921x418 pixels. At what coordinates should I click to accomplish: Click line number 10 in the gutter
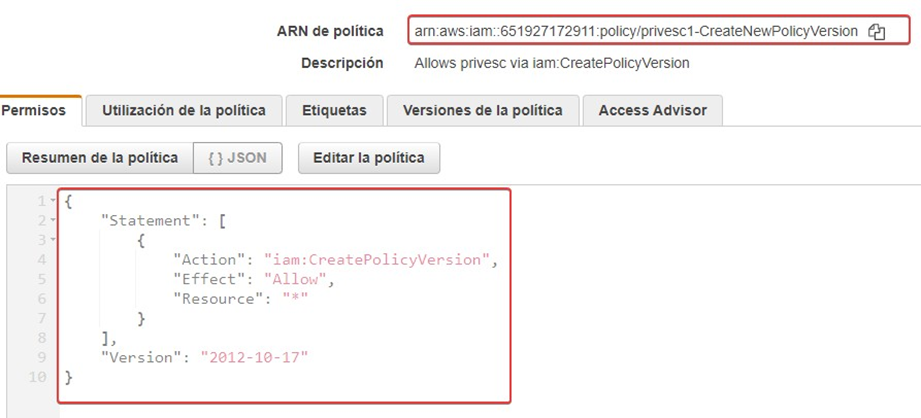tap(38, 377)
